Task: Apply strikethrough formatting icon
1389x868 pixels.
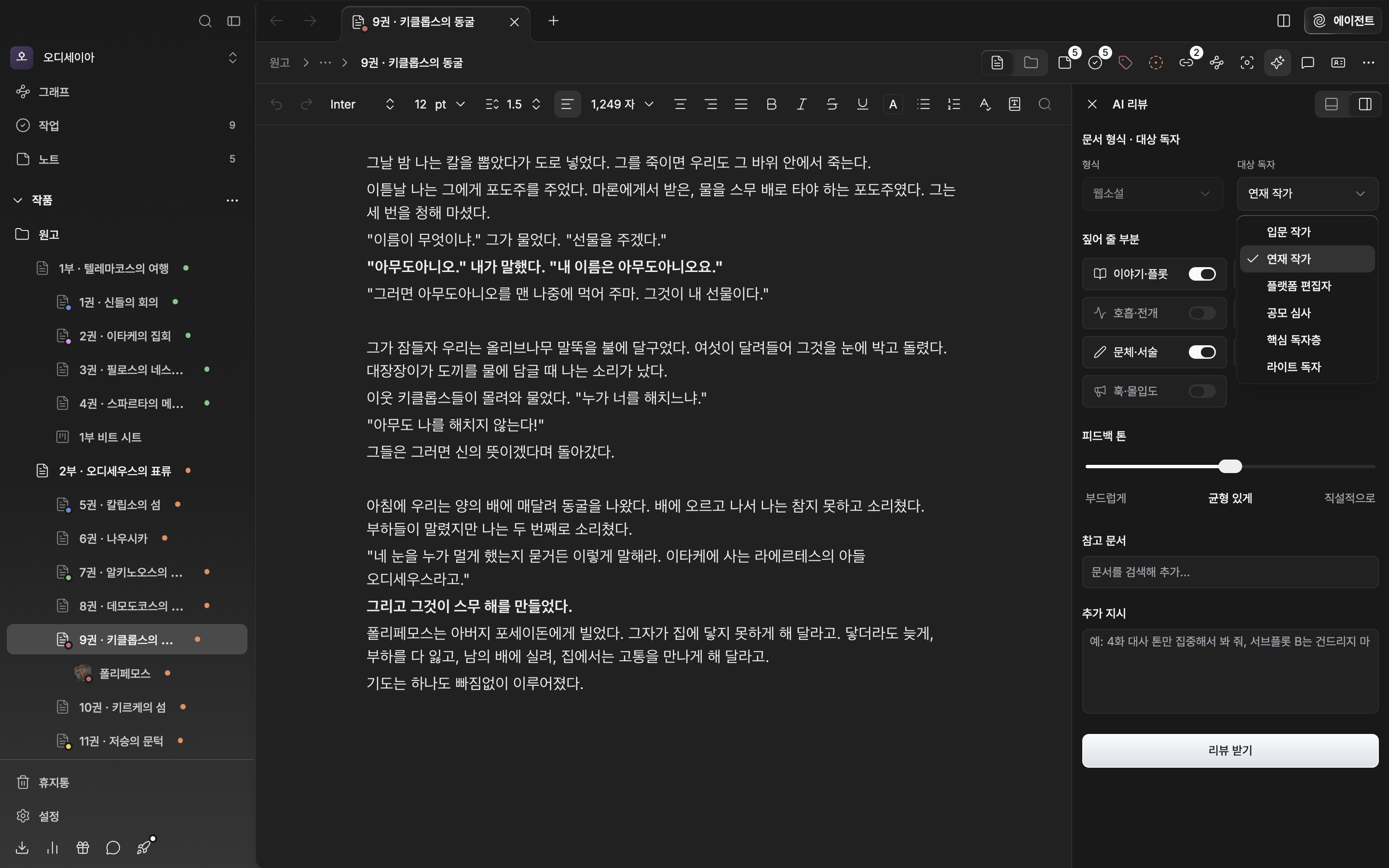Action: point(831,104)
